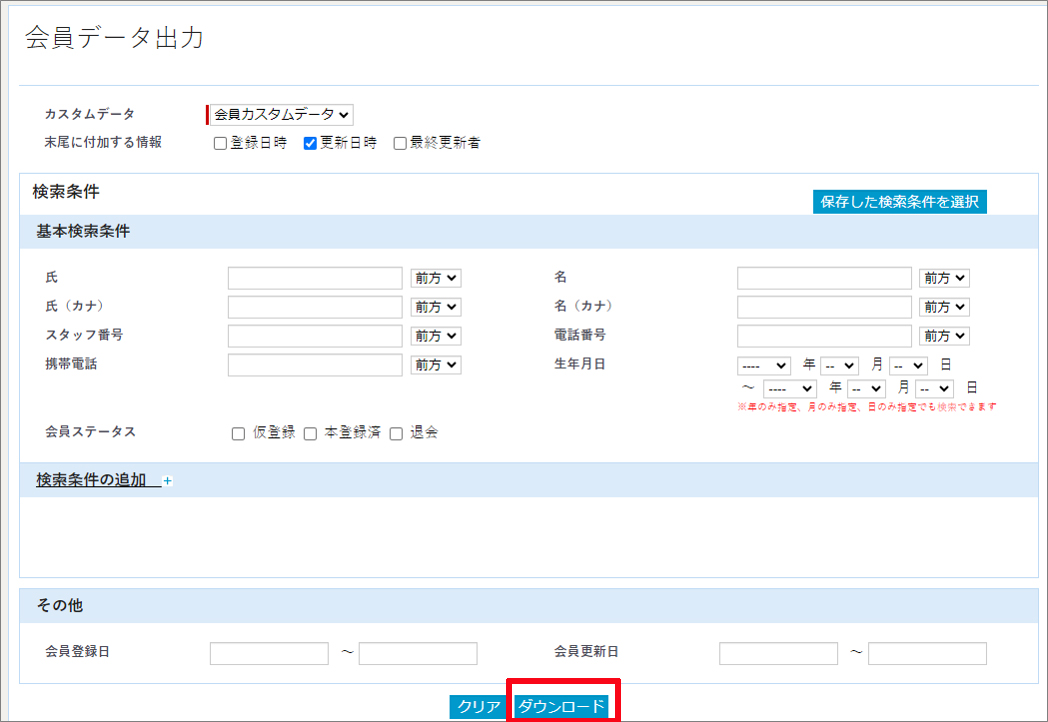This screenshot has width=1048, height=722.
Task: Focus the 電話番号 input field
Action: click(824, 336)
